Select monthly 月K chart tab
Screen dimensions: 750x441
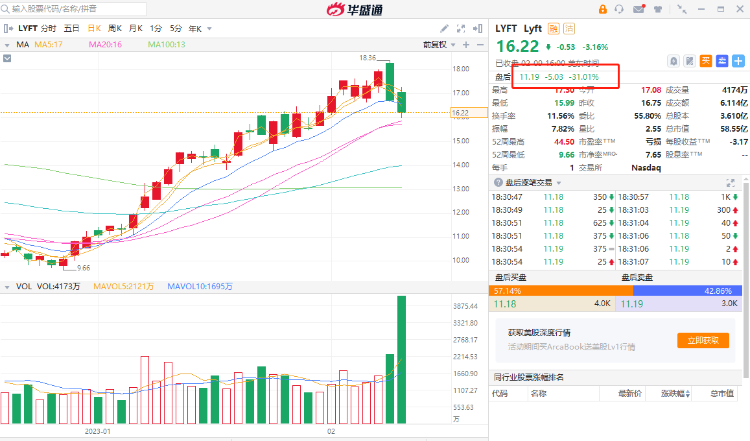[136, 29]
